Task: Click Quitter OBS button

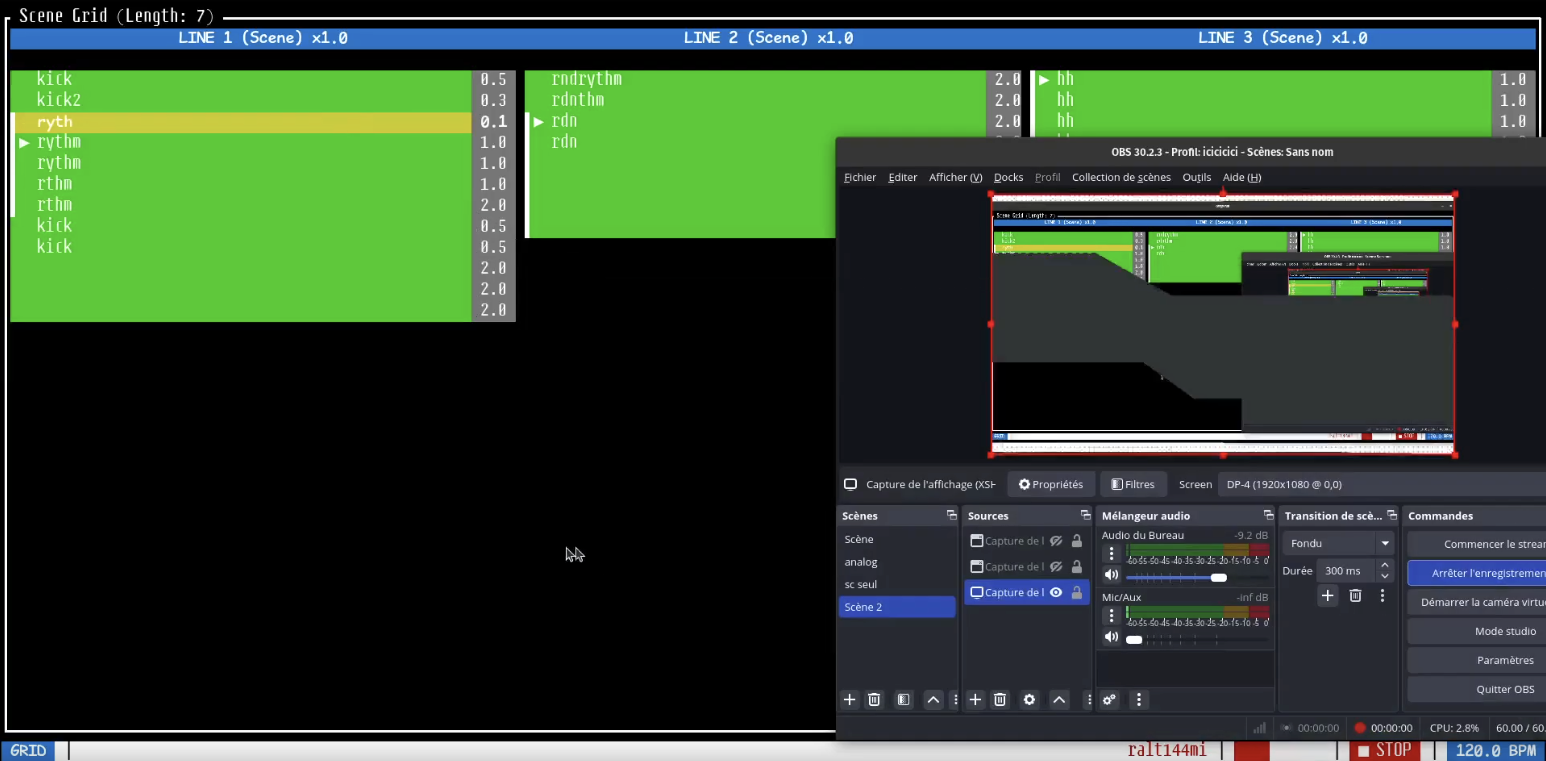Action: tap(1476, 689)
